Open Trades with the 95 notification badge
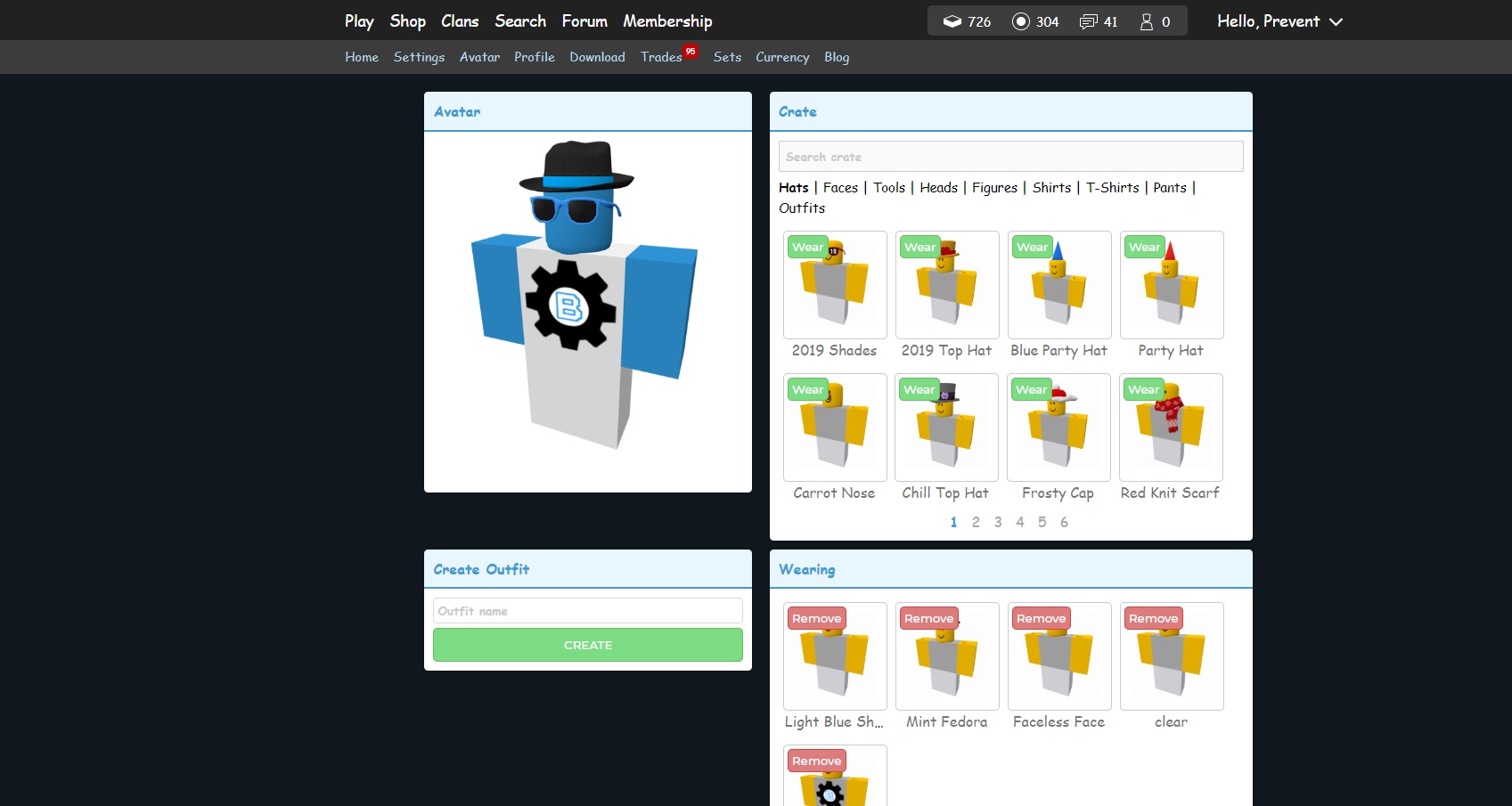Image resolution: width=1512 pixels, height=806 pixels. point(661,57)
